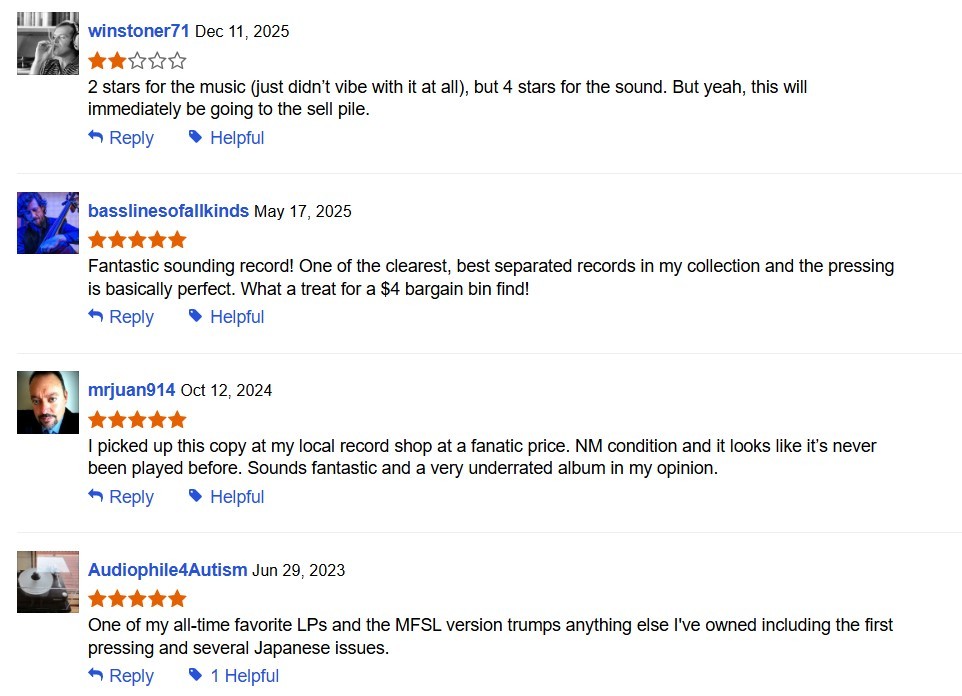Open winstoner71's user profile link
The height and width of the screenshot is (696, 962).
click(138, 31)
